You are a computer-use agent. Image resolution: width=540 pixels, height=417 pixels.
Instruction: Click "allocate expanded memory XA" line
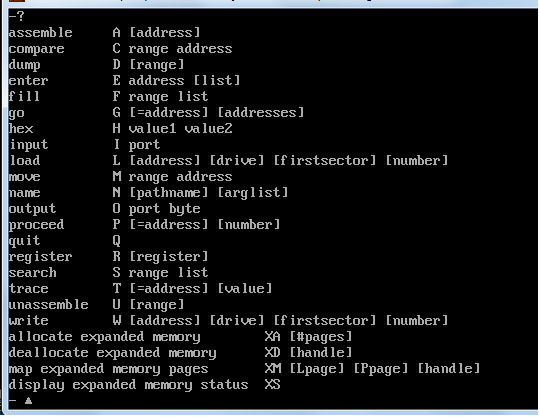(x=180, y=336)
